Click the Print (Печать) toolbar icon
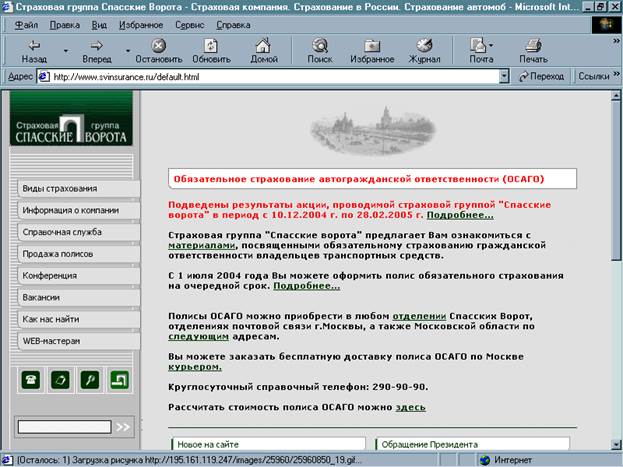Image resolution: width=623 pixels, height=467 pixels. pyautogui.click(x=533, y=49)
